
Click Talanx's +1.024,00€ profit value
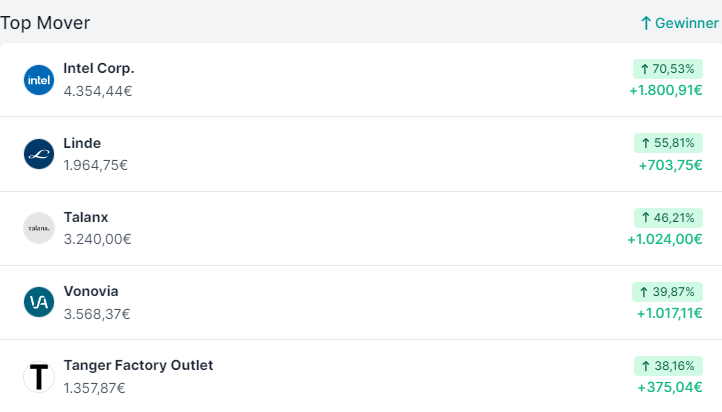coord(665,239)
